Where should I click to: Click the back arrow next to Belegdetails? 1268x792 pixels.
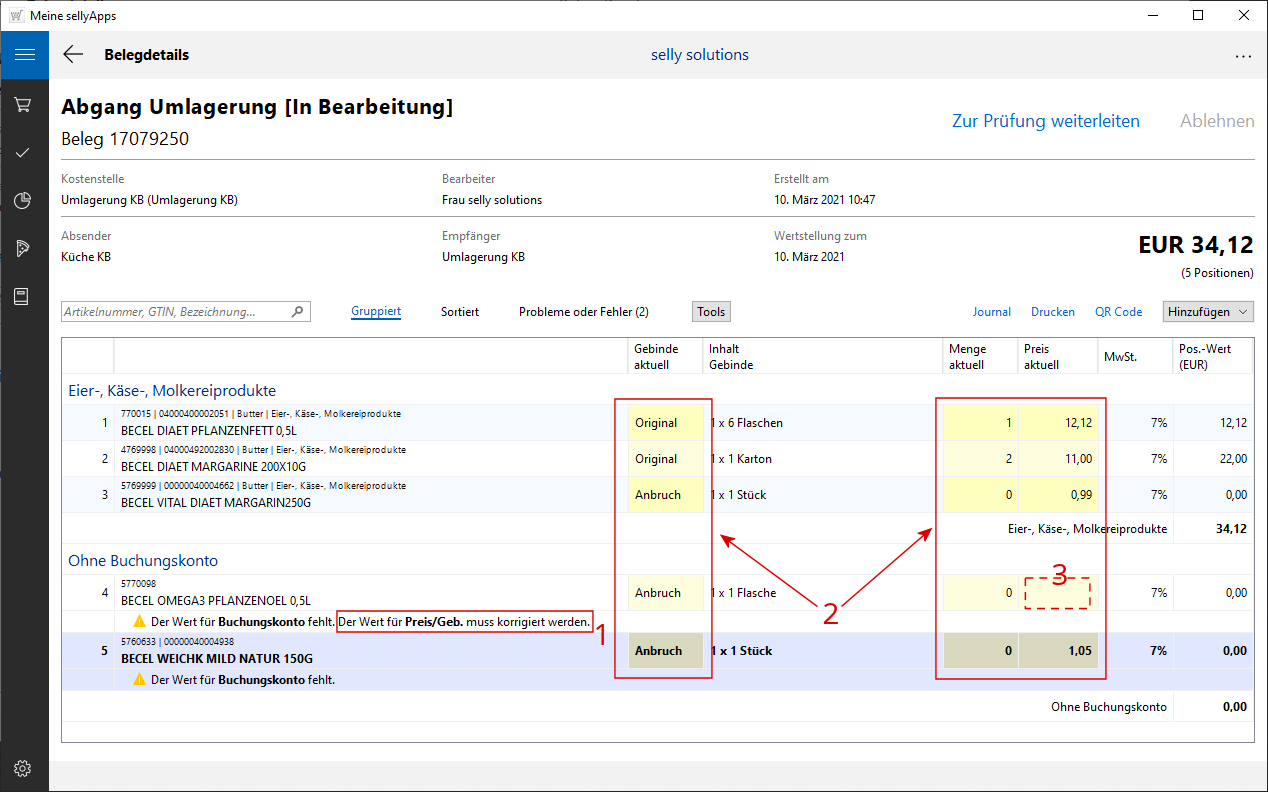(73, 55)
